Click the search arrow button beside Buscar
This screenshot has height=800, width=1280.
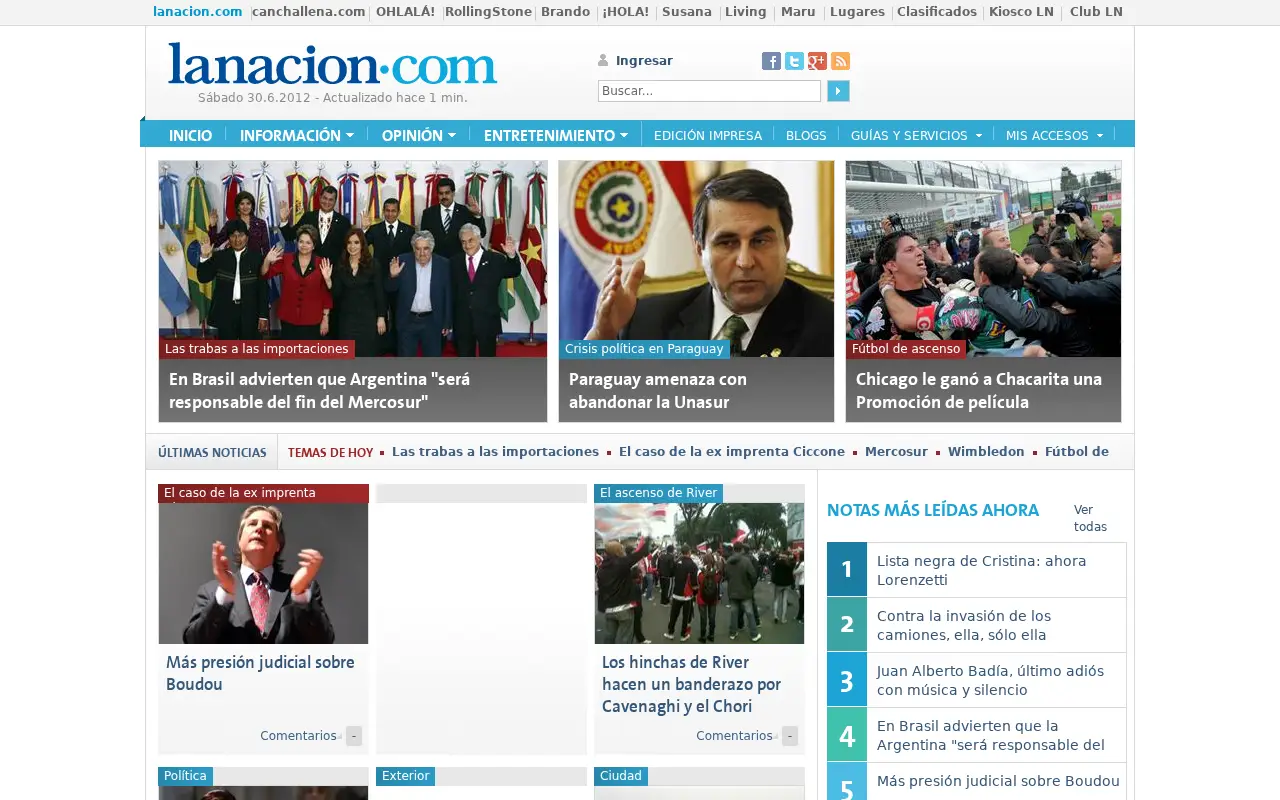(838, 91)
